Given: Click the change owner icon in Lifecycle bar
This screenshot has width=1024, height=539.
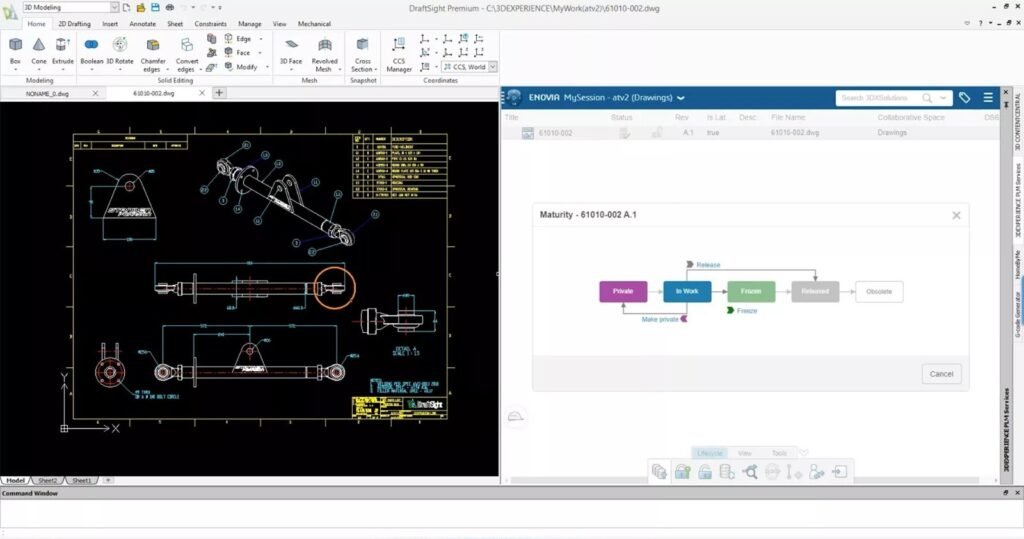Looking at the screenshot, I should click(x=816, y=472).
